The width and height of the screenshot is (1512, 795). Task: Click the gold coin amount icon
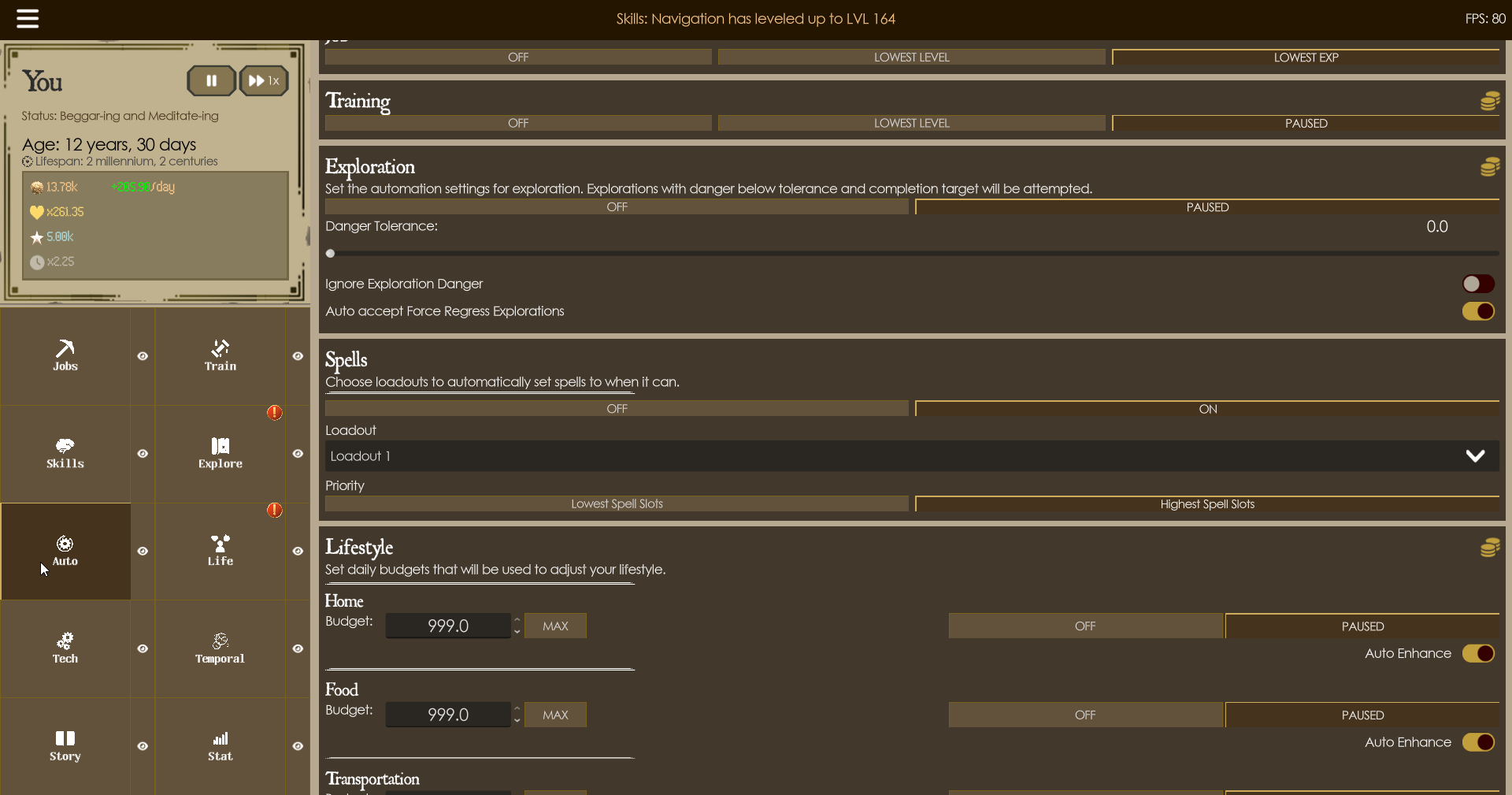pos(37,188)
